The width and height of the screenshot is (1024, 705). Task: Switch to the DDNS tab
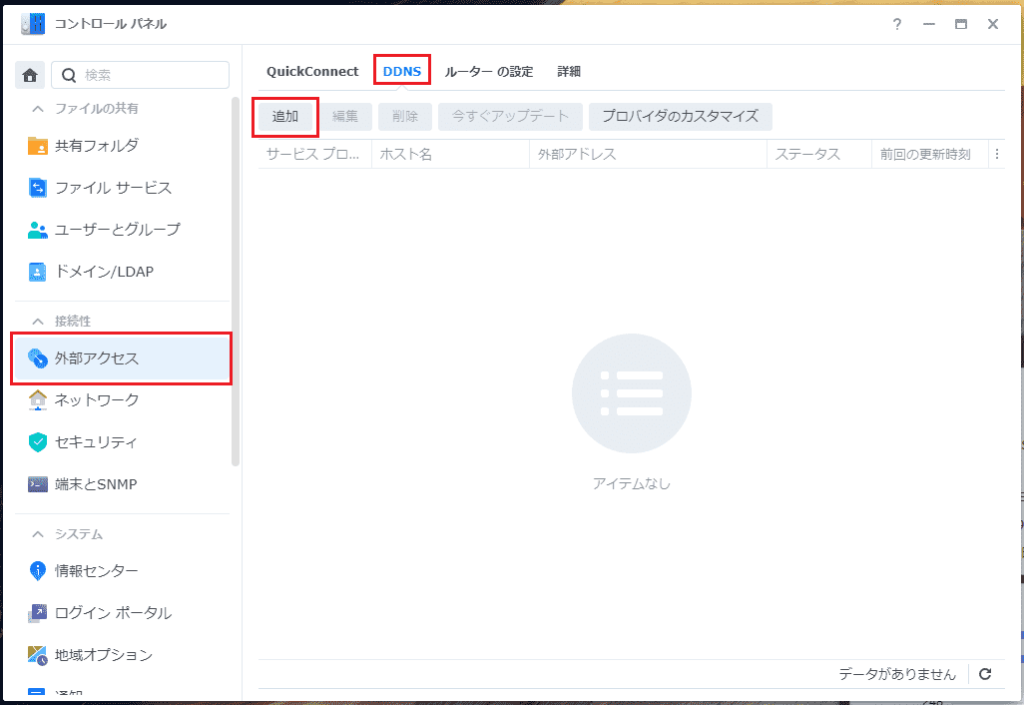tap(402, 72)
